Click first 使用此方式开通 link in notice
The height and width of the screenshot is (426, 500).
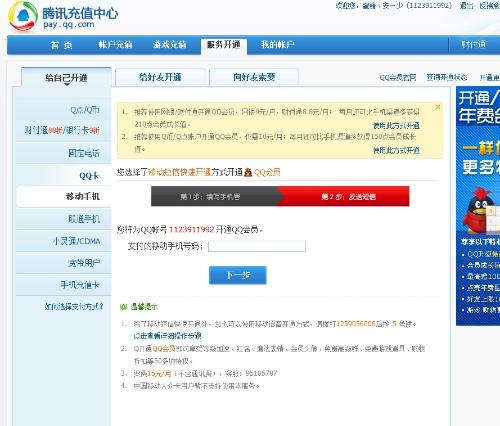[x=396, y=126]
